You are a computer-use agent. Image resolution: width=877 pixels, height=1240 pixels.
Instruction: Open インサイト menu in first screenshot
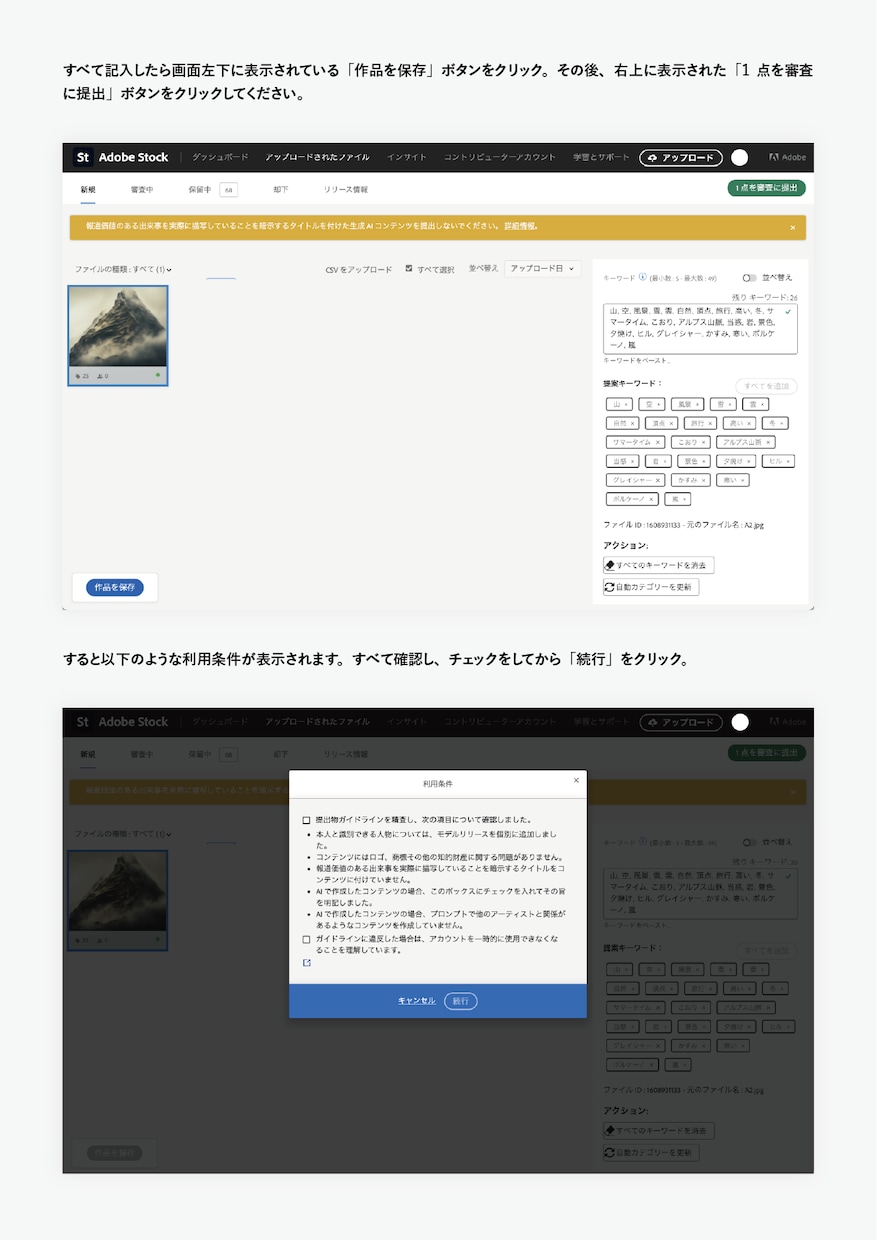coord(407,157)
